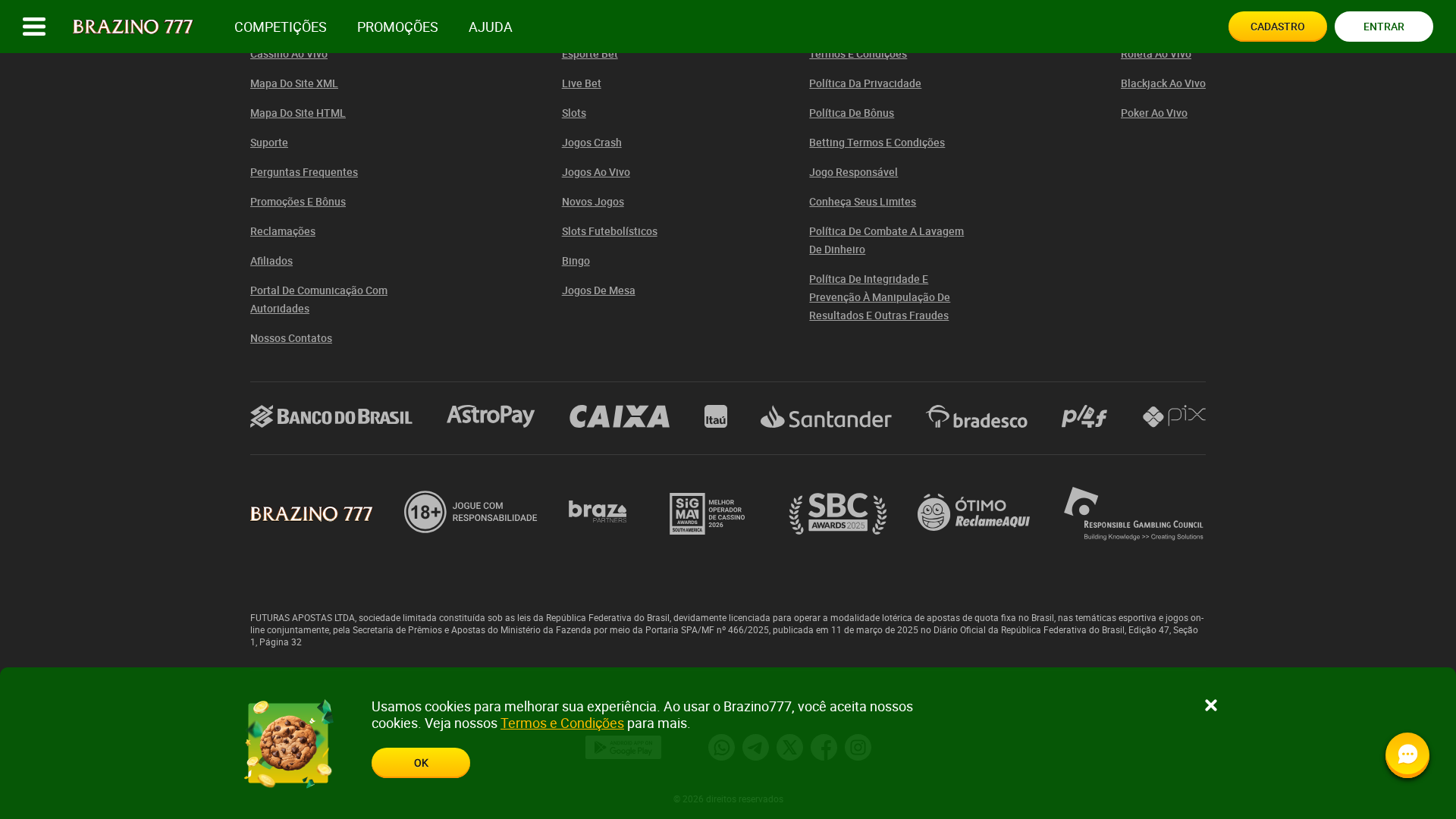The width and height of the screenshot is (1456, 819).
Task: Click the Pay4Fun payment logo
Action: pos(1084,416)
